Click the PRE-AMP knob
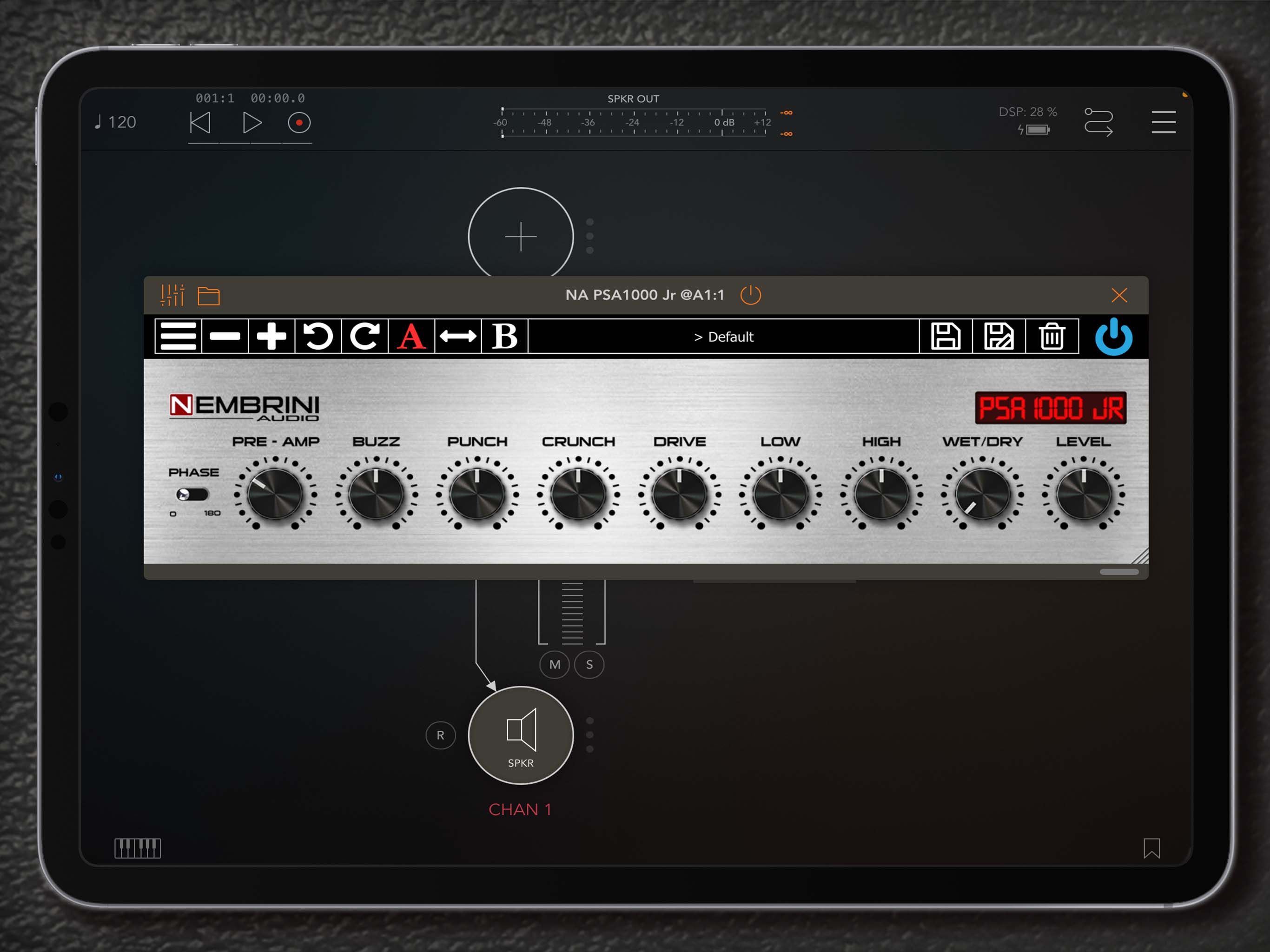The width and height of the screenshot is (1270, 952). (275, 494)
